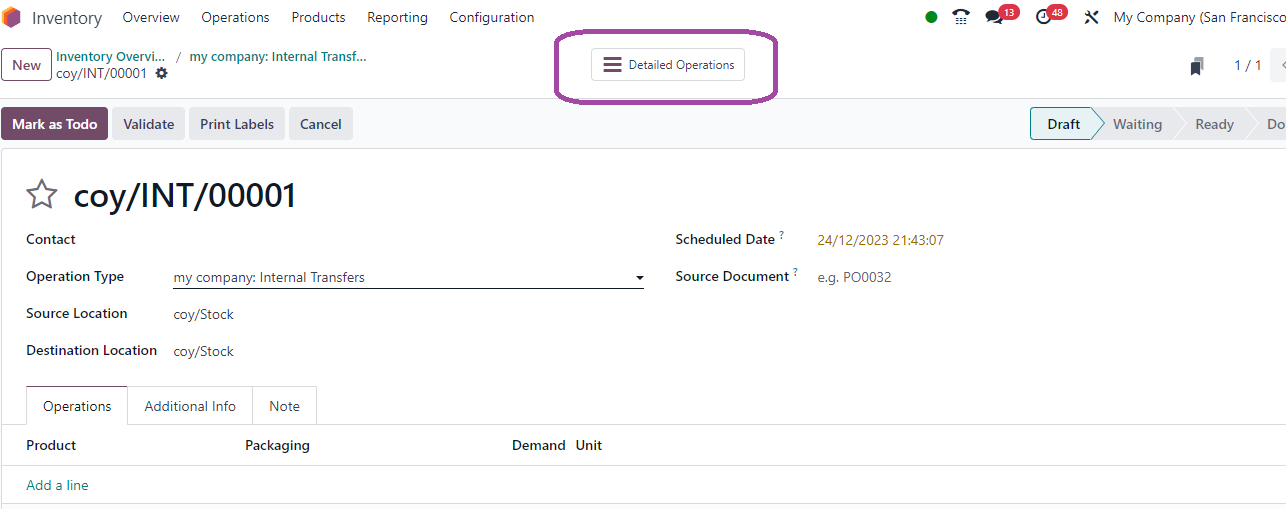Click the debug tools wrench icon
This screenshot has width=1286, height=509.
click(1091, 17)
